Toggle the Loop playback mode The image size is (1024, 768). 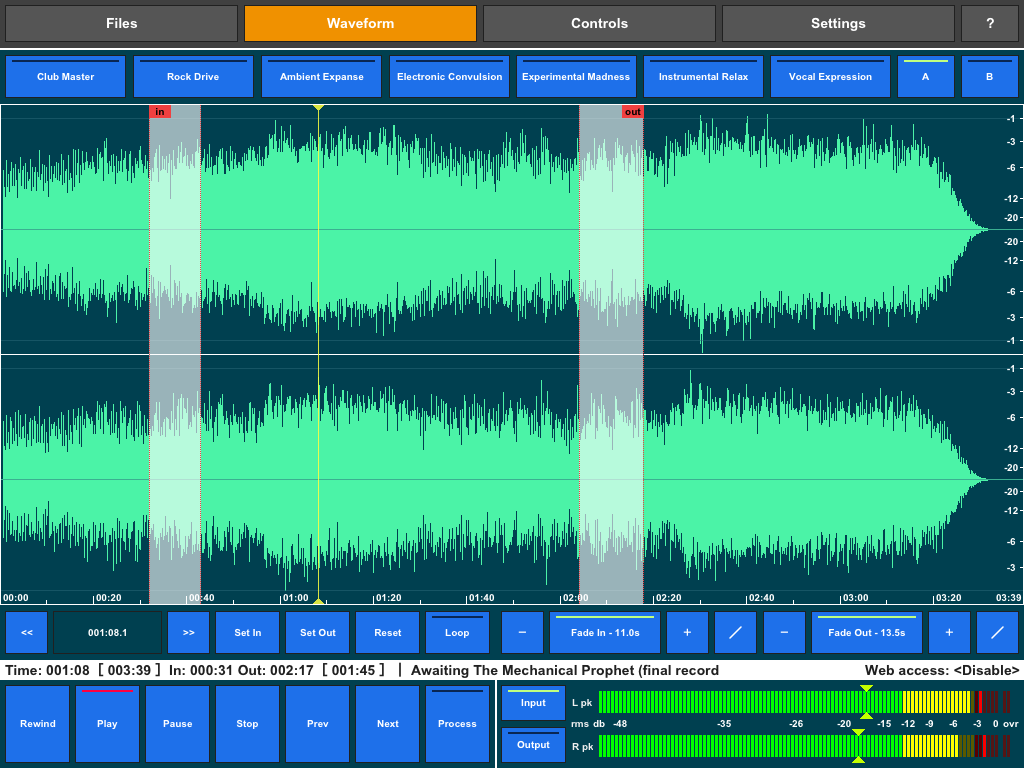tap(457, 633)
